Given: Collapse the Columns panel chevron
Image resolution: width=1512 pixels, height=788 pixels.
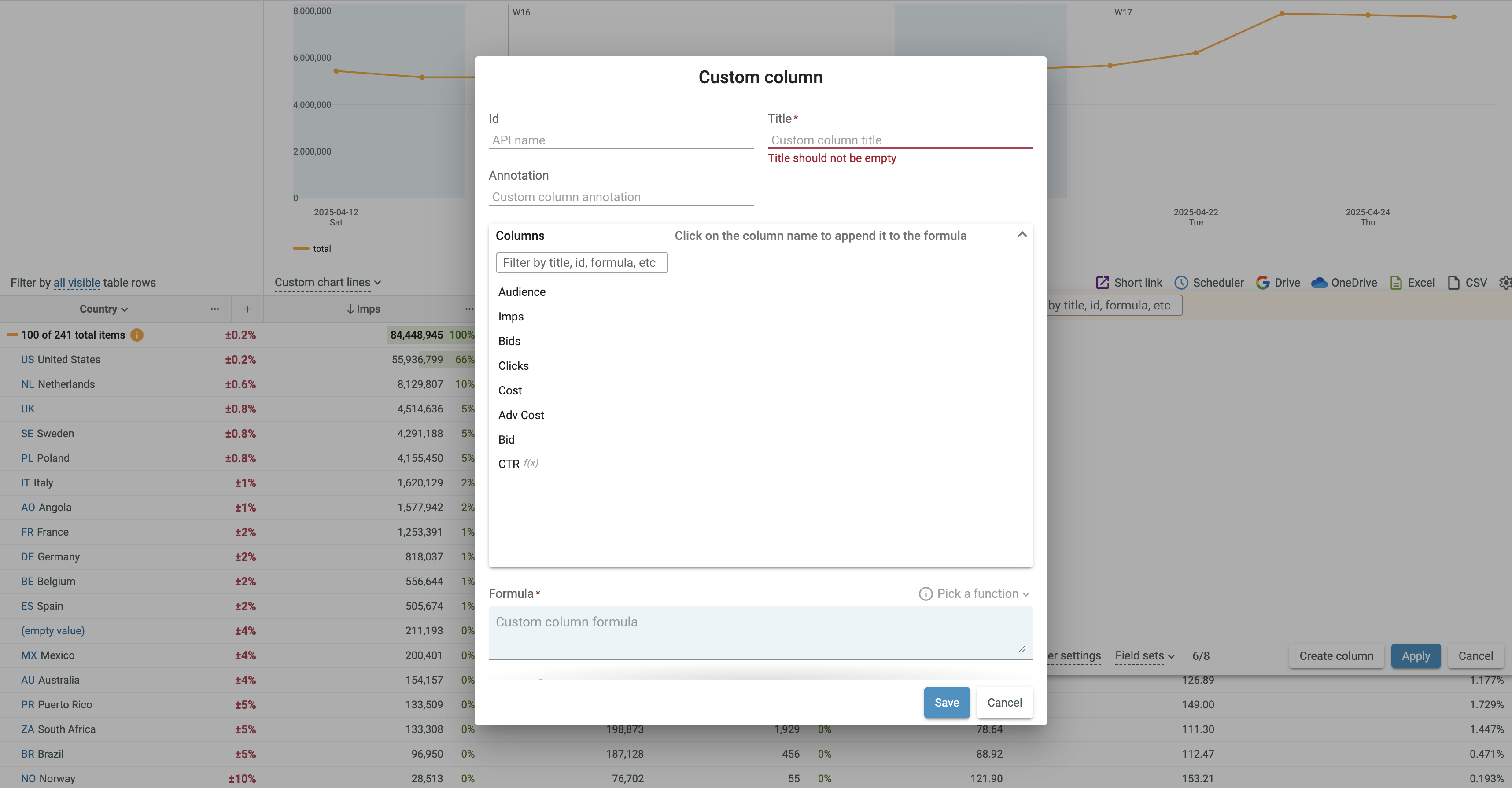Looking at the screenshot, I should 1022,235.
